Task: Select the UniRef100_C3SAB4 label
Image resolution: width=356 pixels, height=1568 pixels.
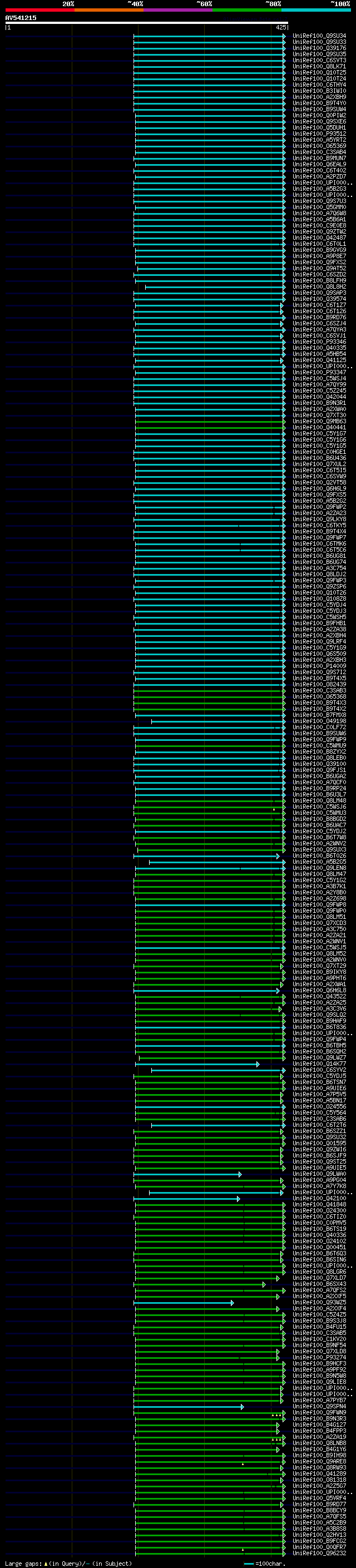Action: coord(319,151)
